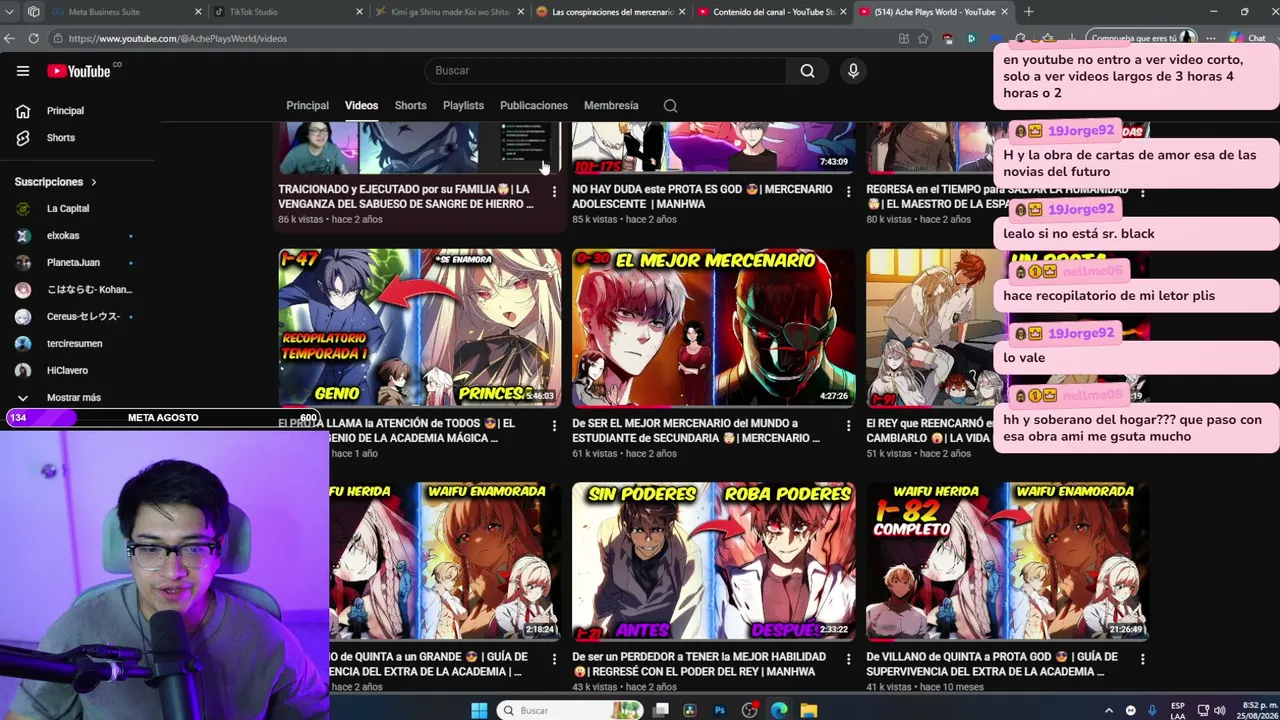This screenshot has height=720, width=1280.
Task: Open File Explorer from the taskbar
Action: tap(809, 710)
